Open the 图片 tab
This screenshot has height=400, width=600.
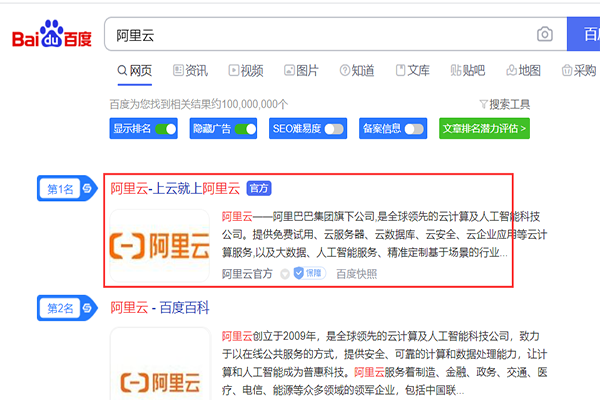pyautogui.click(x=301, y=71)
